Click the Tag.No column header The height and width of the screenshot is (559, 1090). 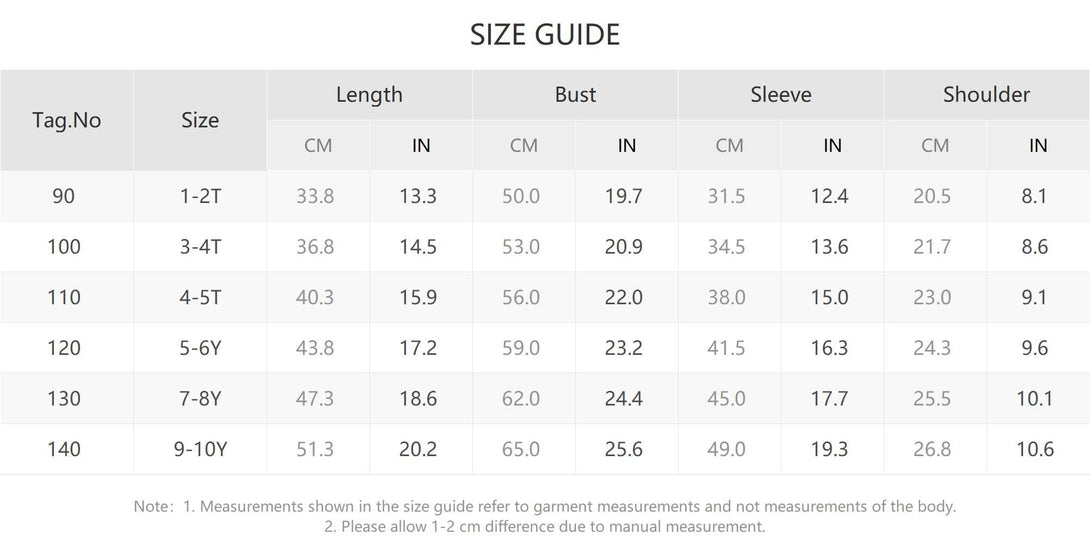click(x=67, y=120)
